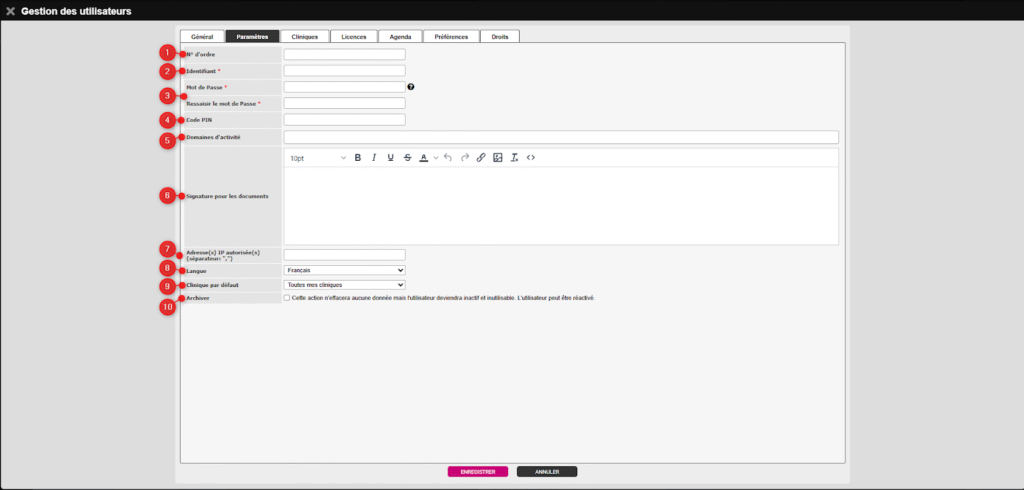Screen dimensions: 1024x490
Task: Clear formatting in signature editor
Action: point(514,158)
